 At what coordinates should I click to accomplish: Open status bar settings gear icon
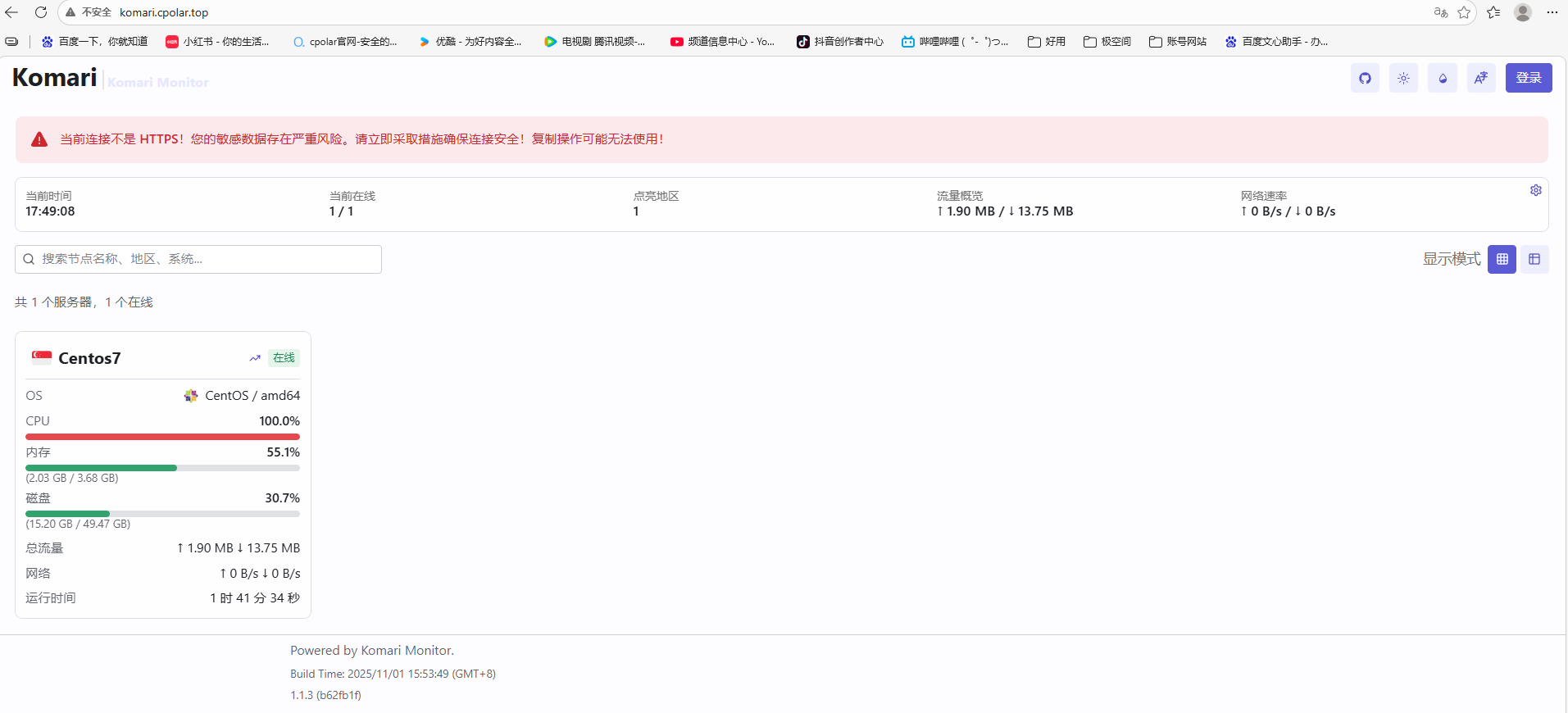pos(1535,190)
